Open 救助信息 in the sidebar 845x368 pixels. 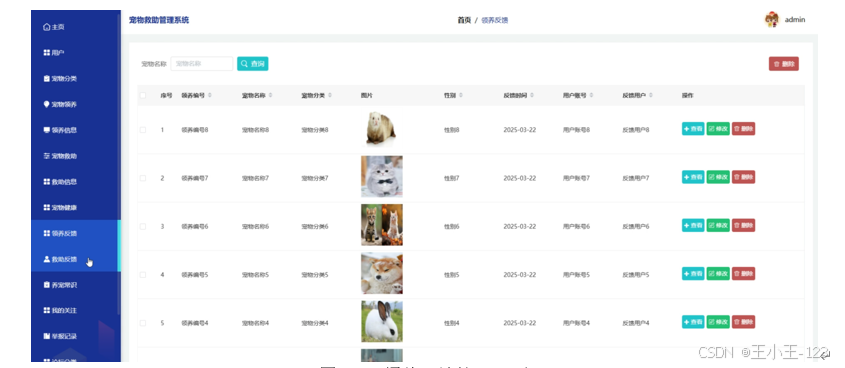point(60,182)
